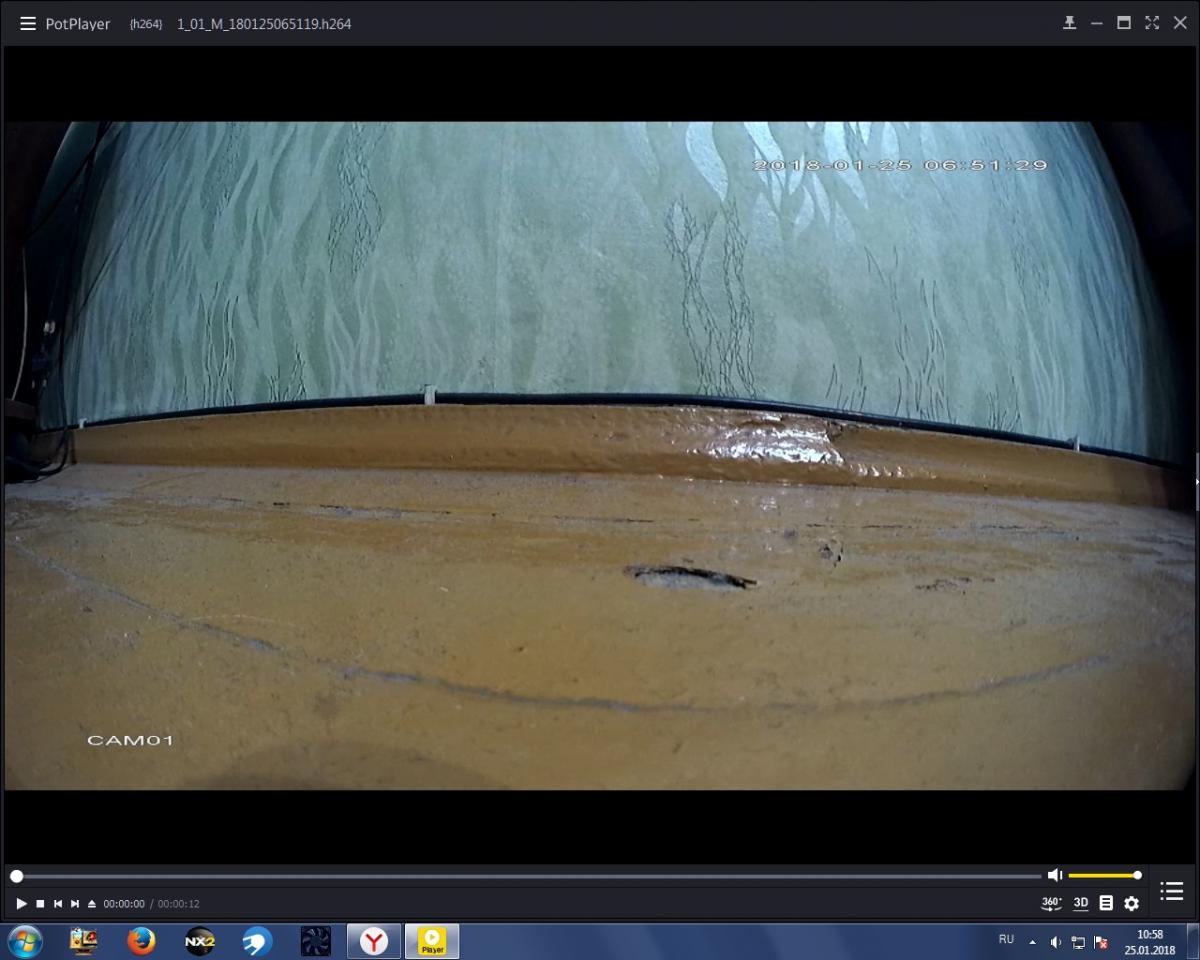Click the elapsed time 00:00:00
Image resolution: width=1200 pixels, height=960 pixels.
coord(124,904)
